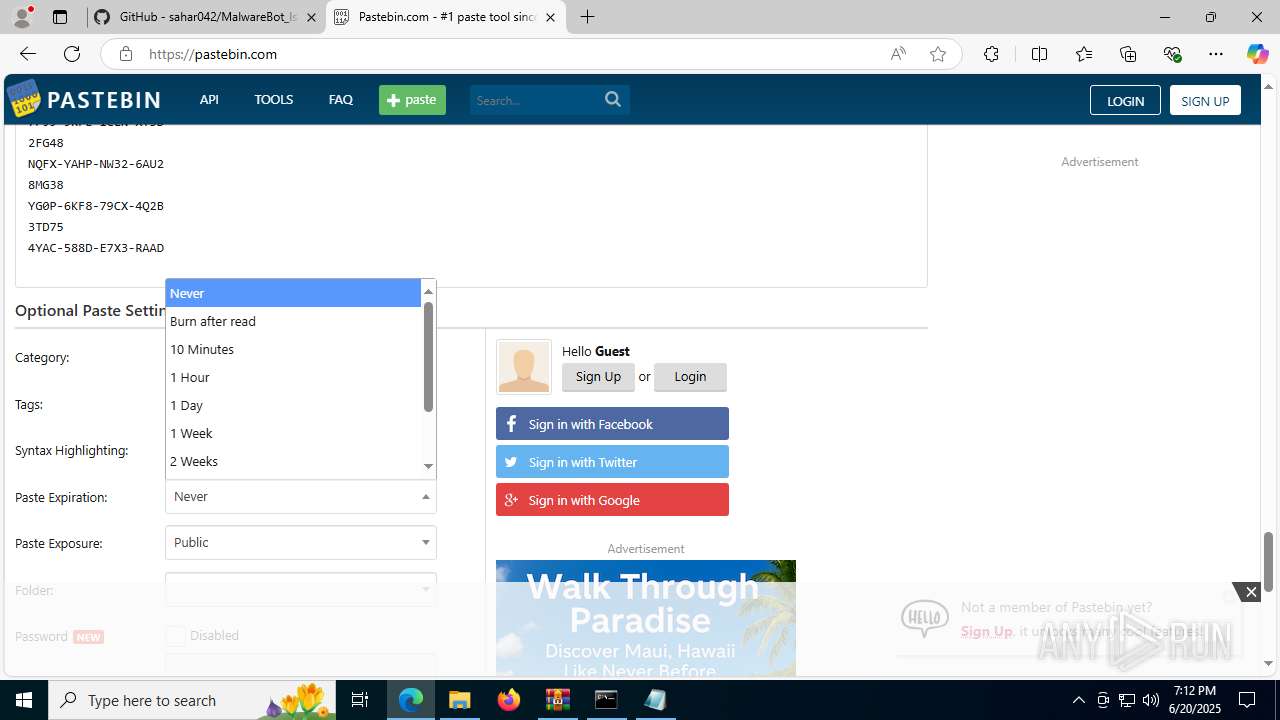Open the API menu item
Viewport: 1280px width, 720px height.
point(209,99)
